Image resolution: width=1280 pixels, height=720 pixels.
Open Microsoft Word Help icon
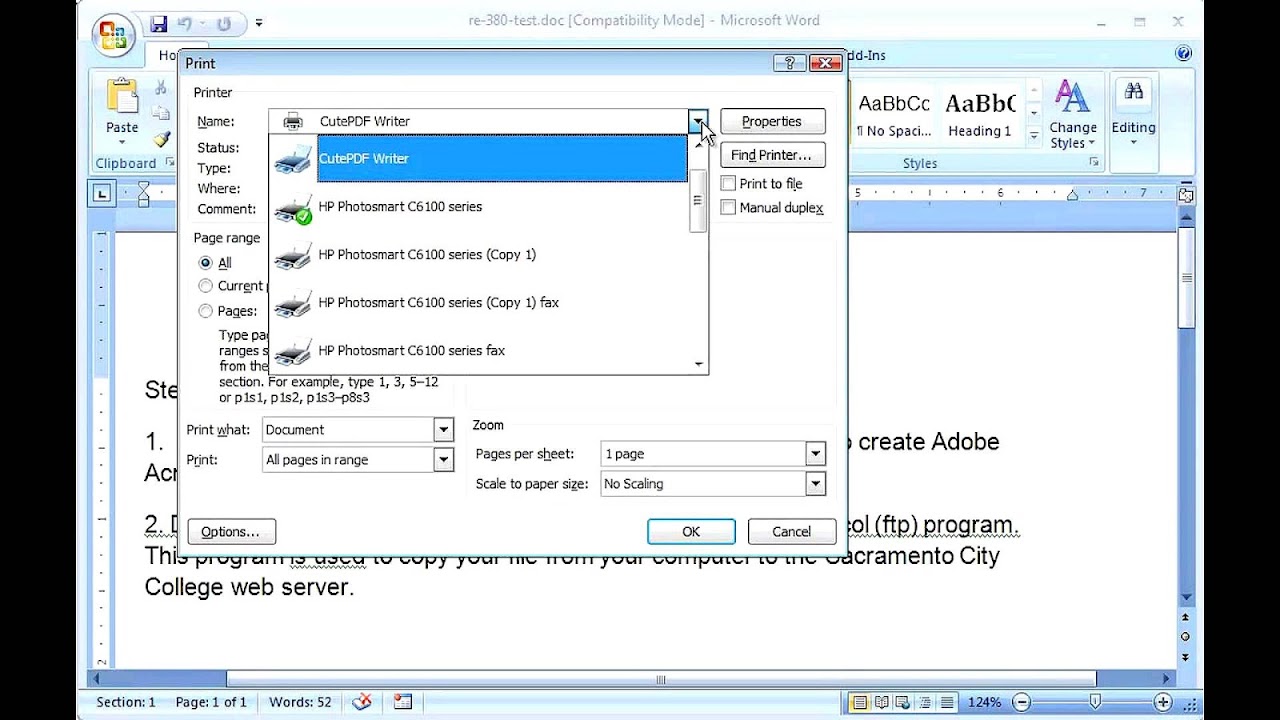click(1184, 54)
